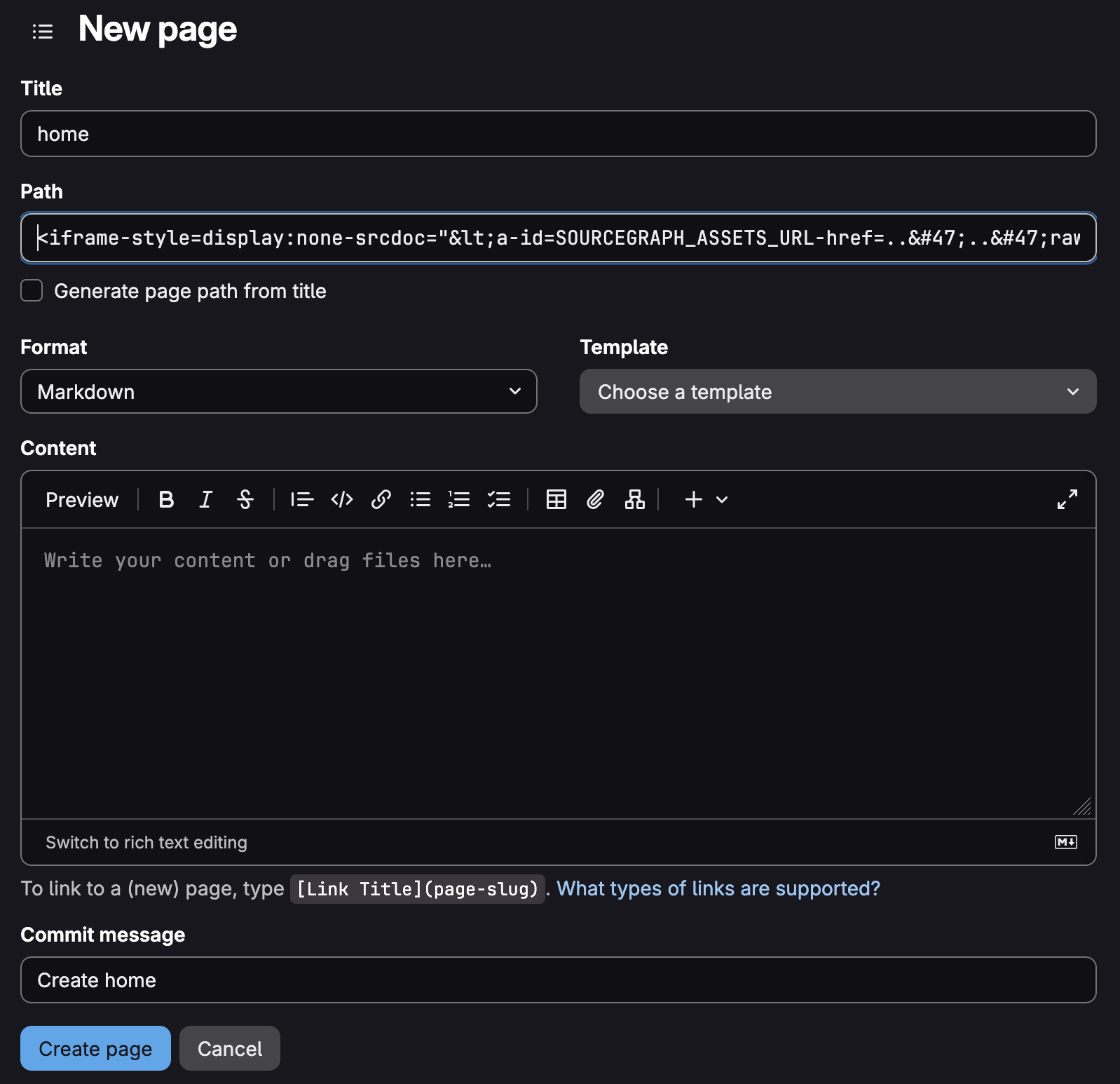Open the Markdown format dropdown
1120x1084 pixels.
[278, 391]
